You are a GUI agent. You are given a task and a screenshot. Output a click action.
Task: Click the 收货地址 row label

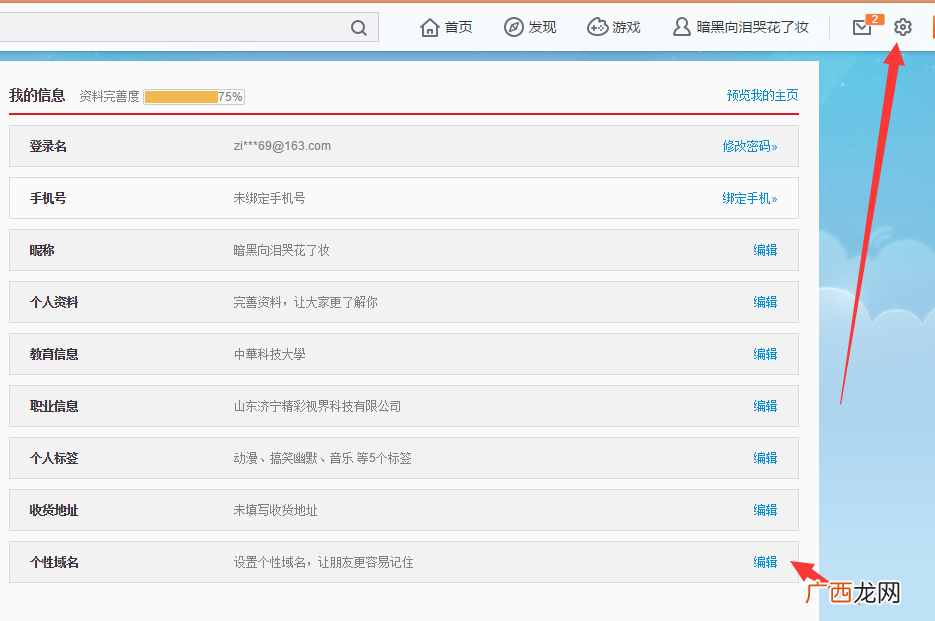54,510
